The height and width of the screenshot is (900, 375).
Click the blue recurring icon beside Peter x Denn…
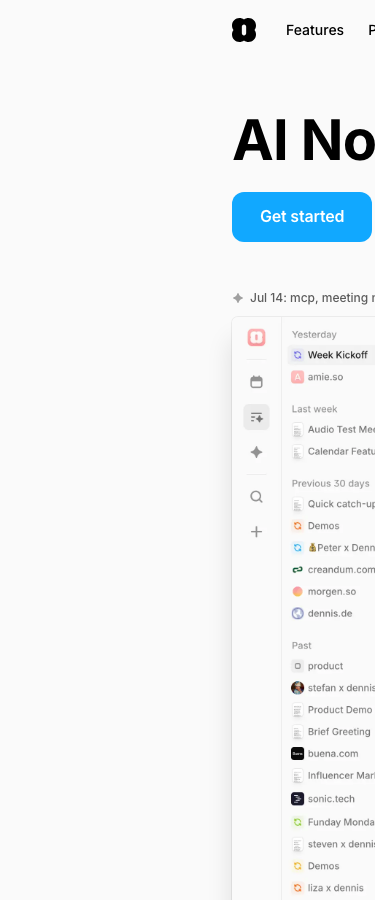[x=297, y=548]
